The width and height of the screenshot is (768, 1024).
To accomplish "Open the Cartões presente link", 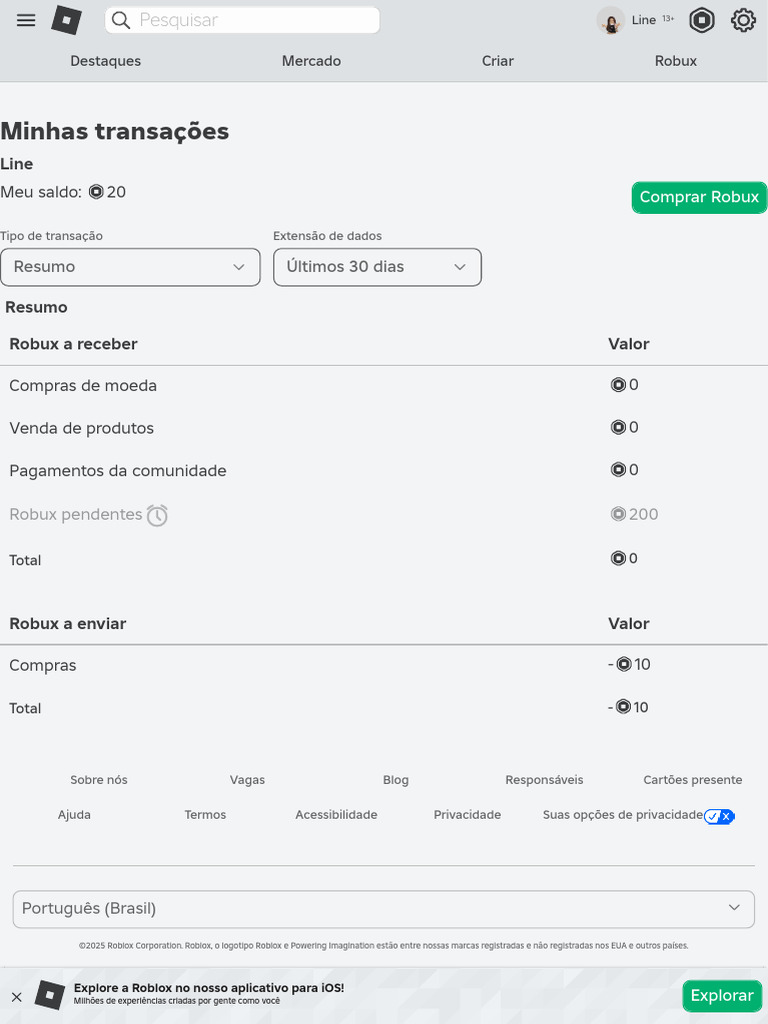I will point(693,780).
